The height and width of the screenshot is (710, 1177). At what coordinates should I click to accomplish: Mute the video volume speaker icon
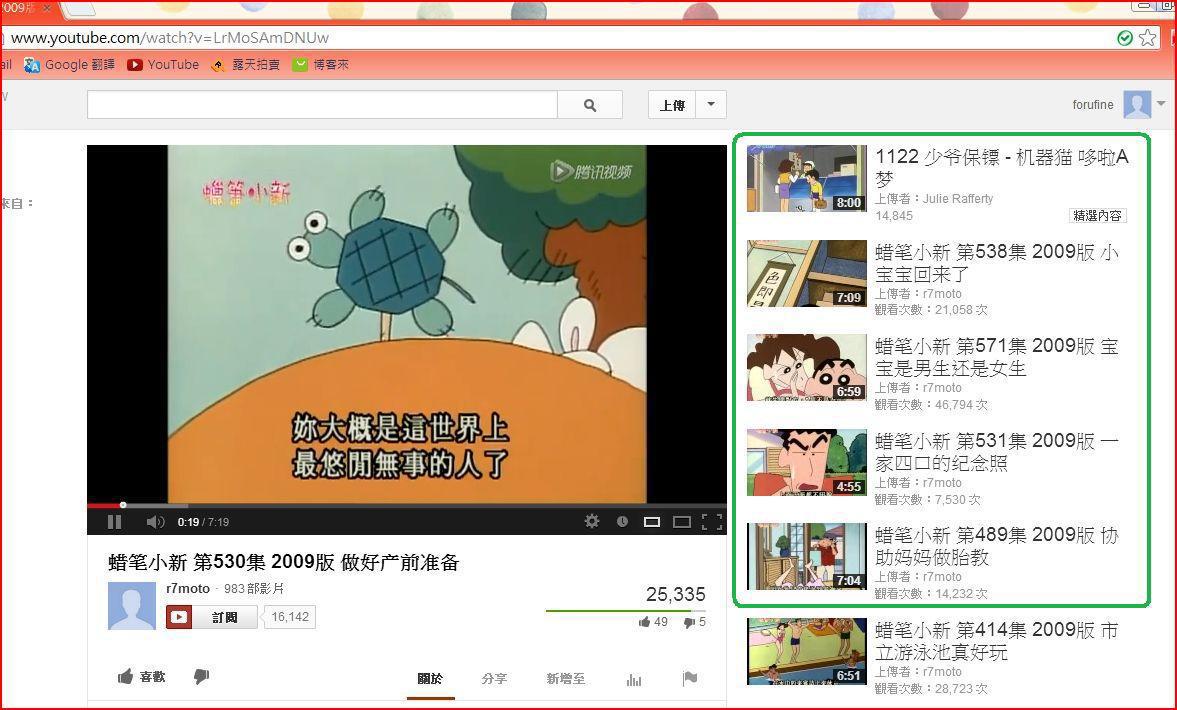pos(155,522)
